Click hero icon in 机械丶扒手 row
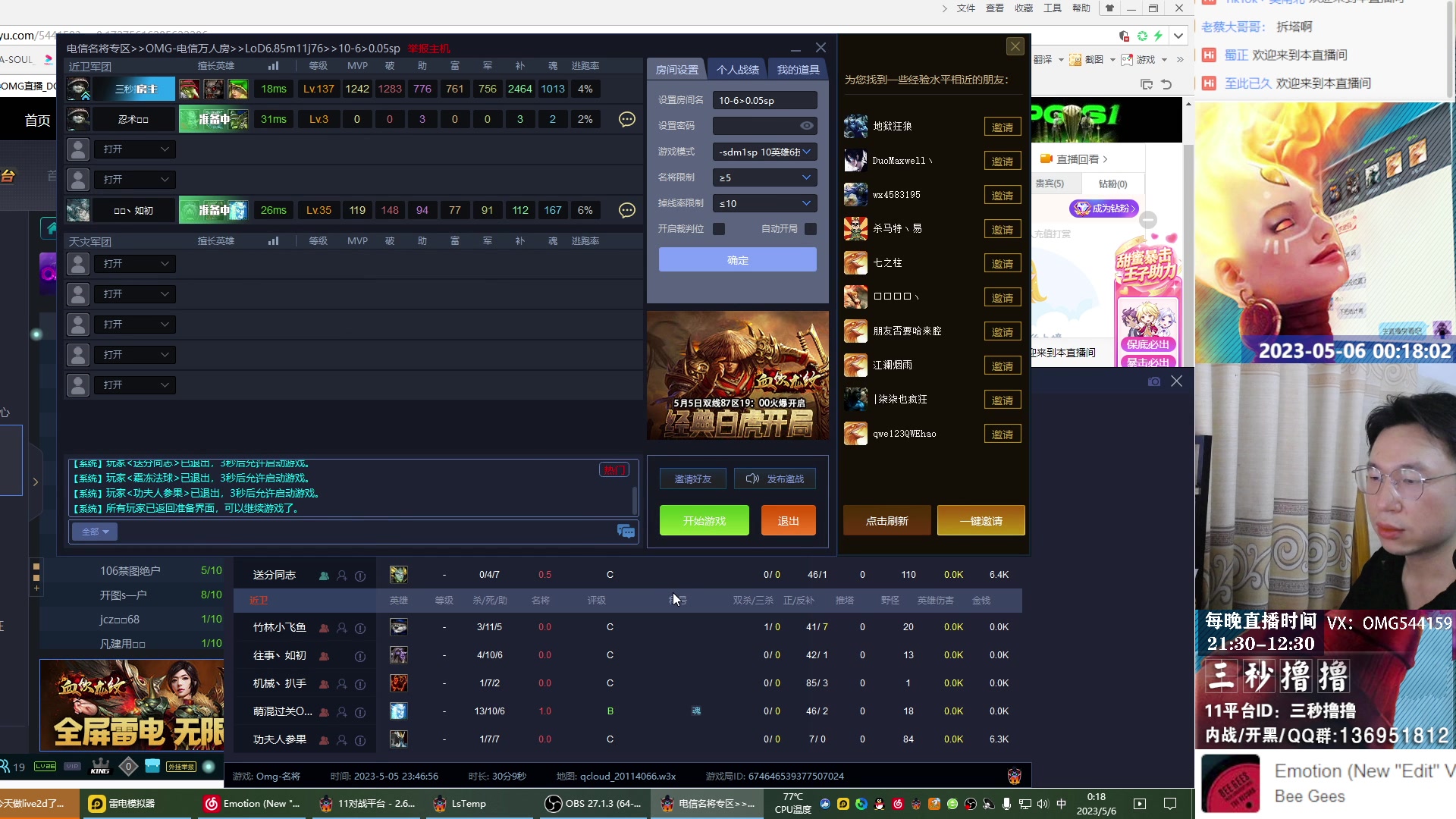The image size is (1456, 819). (398, 683)
